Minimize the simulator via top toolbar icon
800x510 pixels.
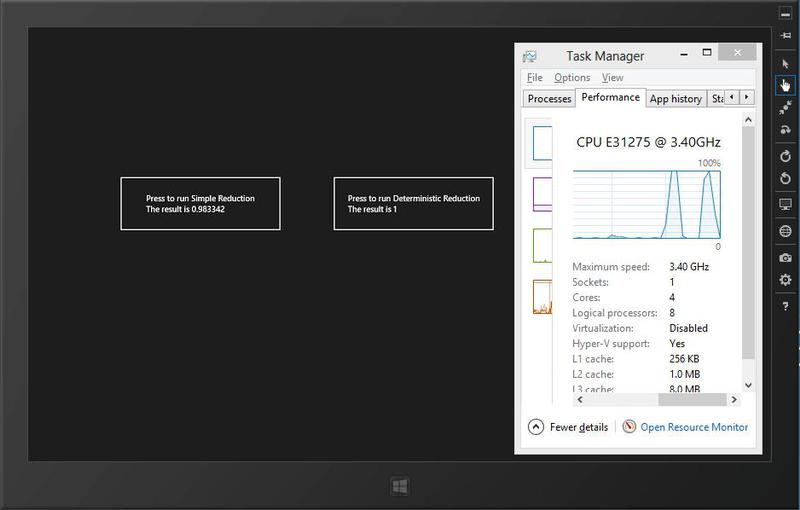pyautogui.click(x=785, y=14)
